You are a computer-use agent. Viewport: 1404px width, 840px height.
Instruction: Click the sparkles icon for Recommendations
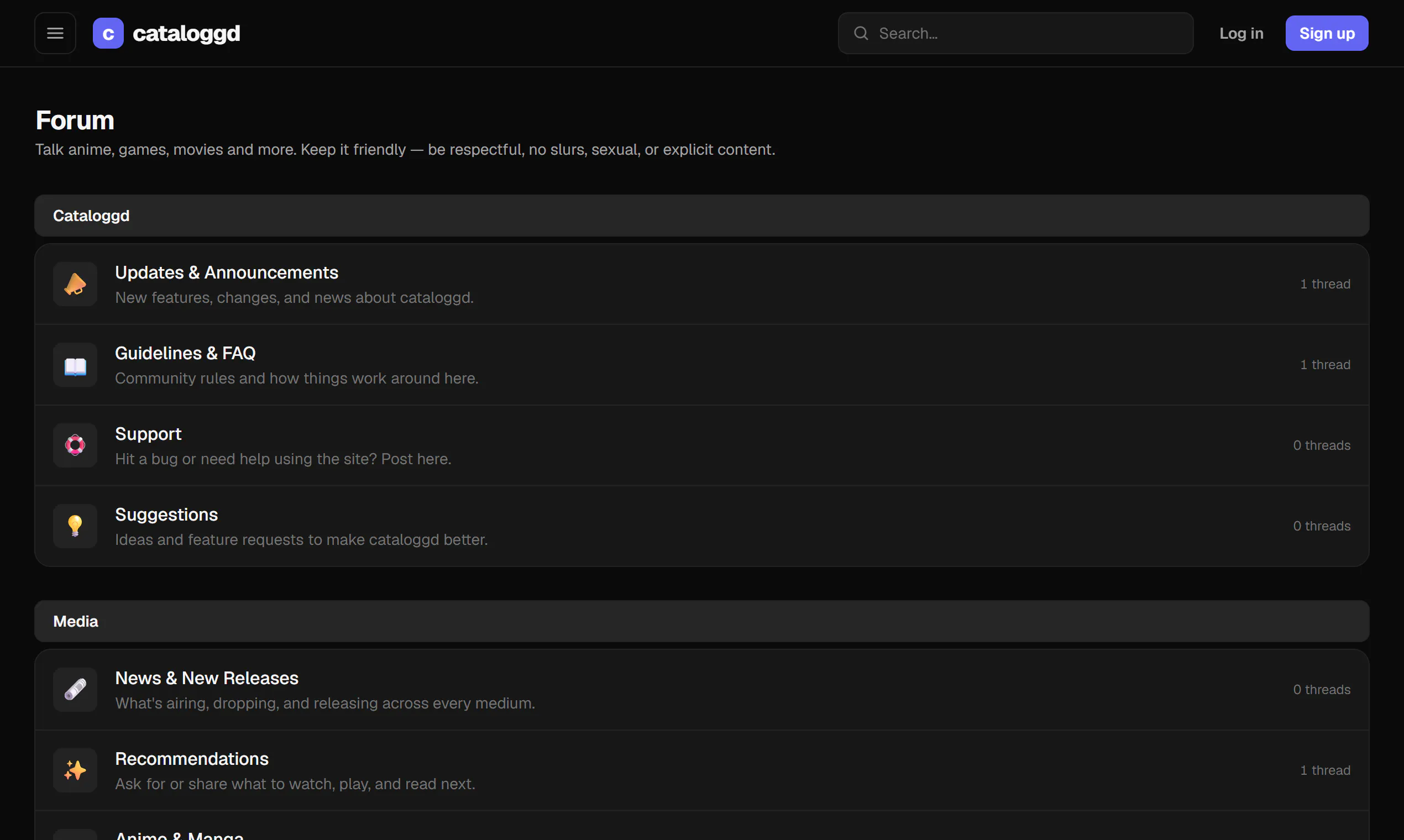click(75, 771)
